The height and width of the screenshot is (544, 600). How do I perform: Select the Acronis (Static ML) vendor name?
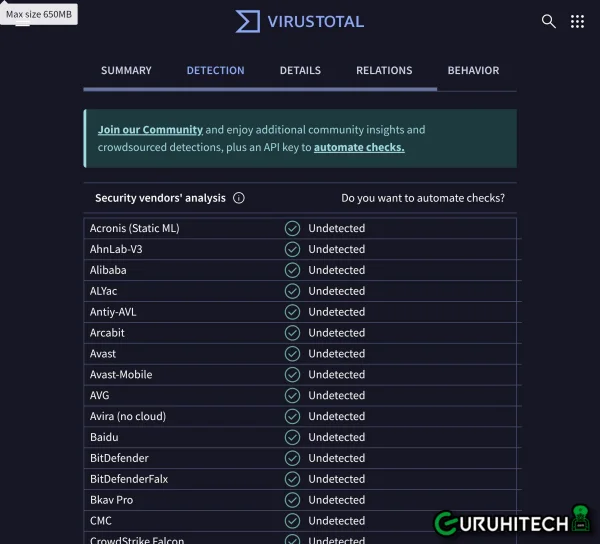[135, 228]
